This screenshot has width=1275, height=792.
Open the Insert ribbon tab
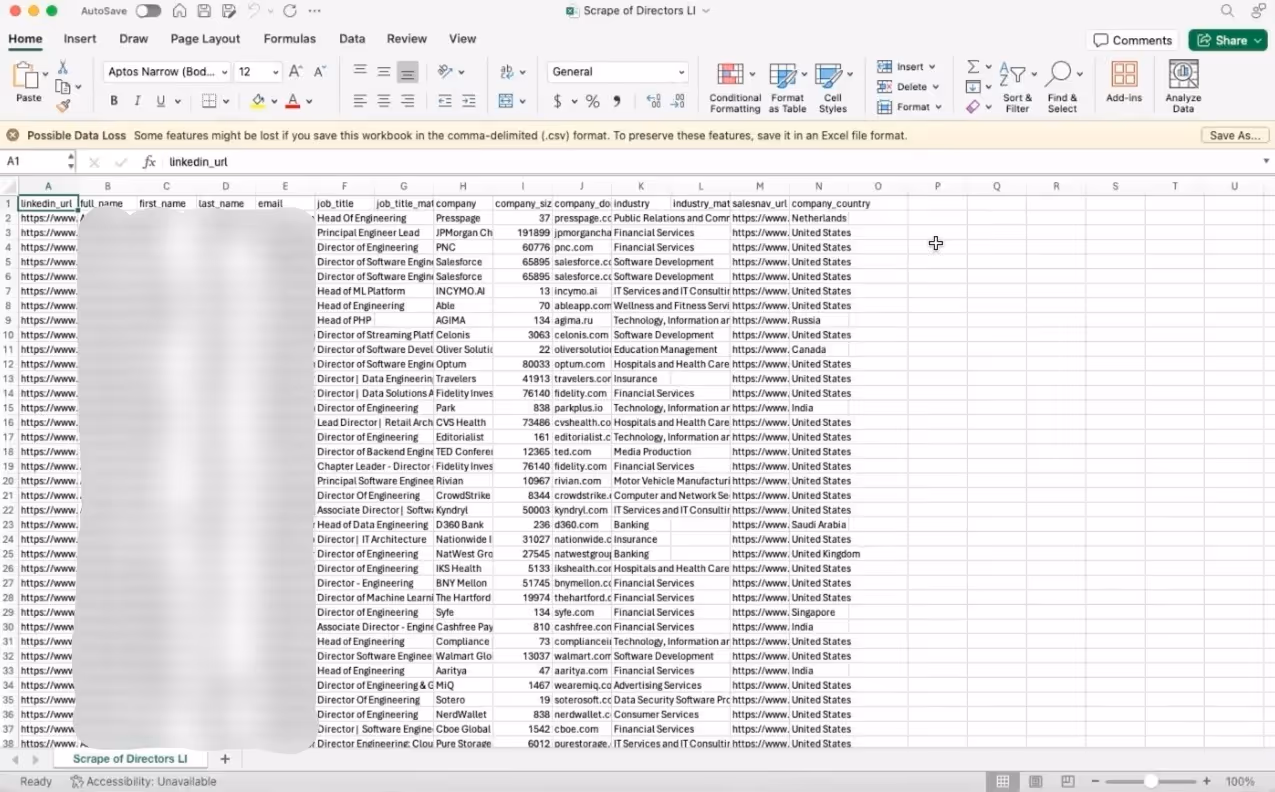(x=80, y=39)
